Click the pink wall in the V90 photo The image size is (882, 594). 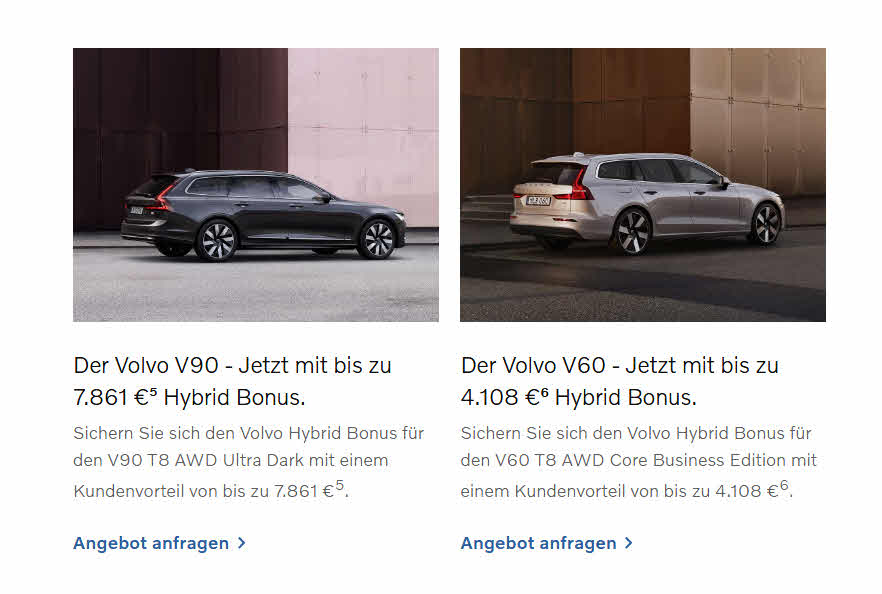click(x=363, y=135)
